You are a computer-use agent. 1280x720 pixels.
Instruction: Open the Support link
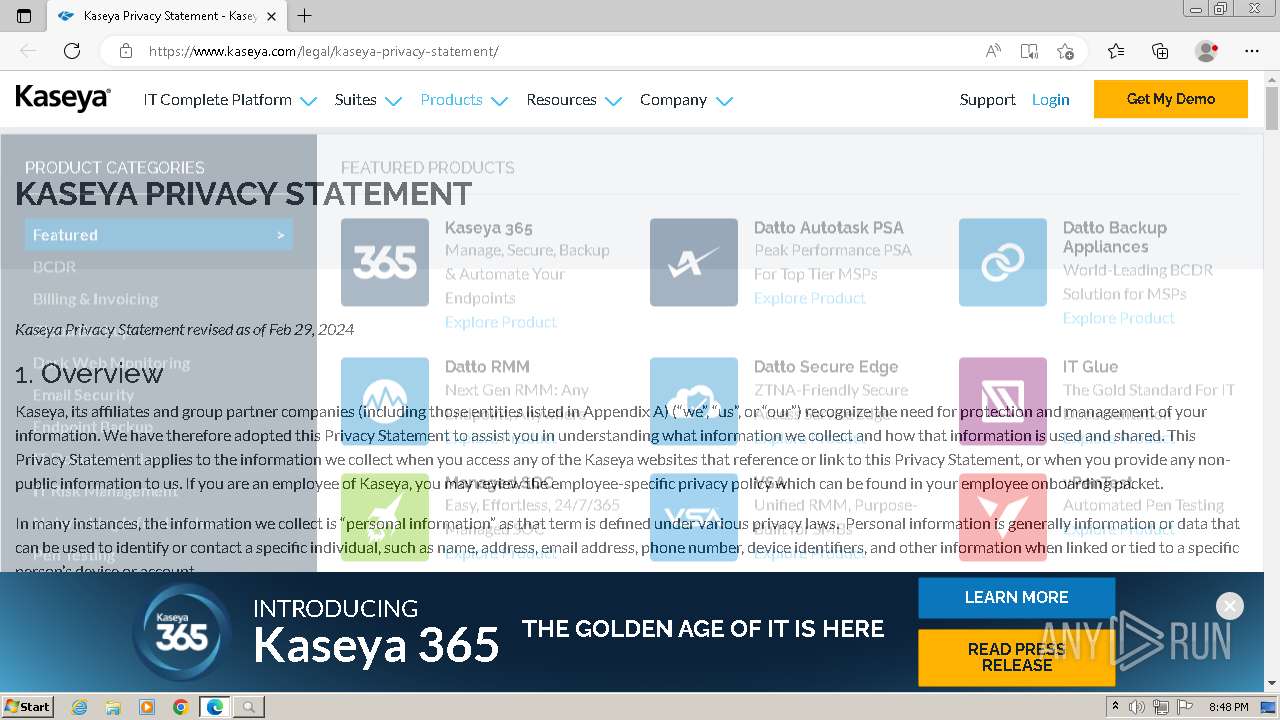click(x=987, y=100)
